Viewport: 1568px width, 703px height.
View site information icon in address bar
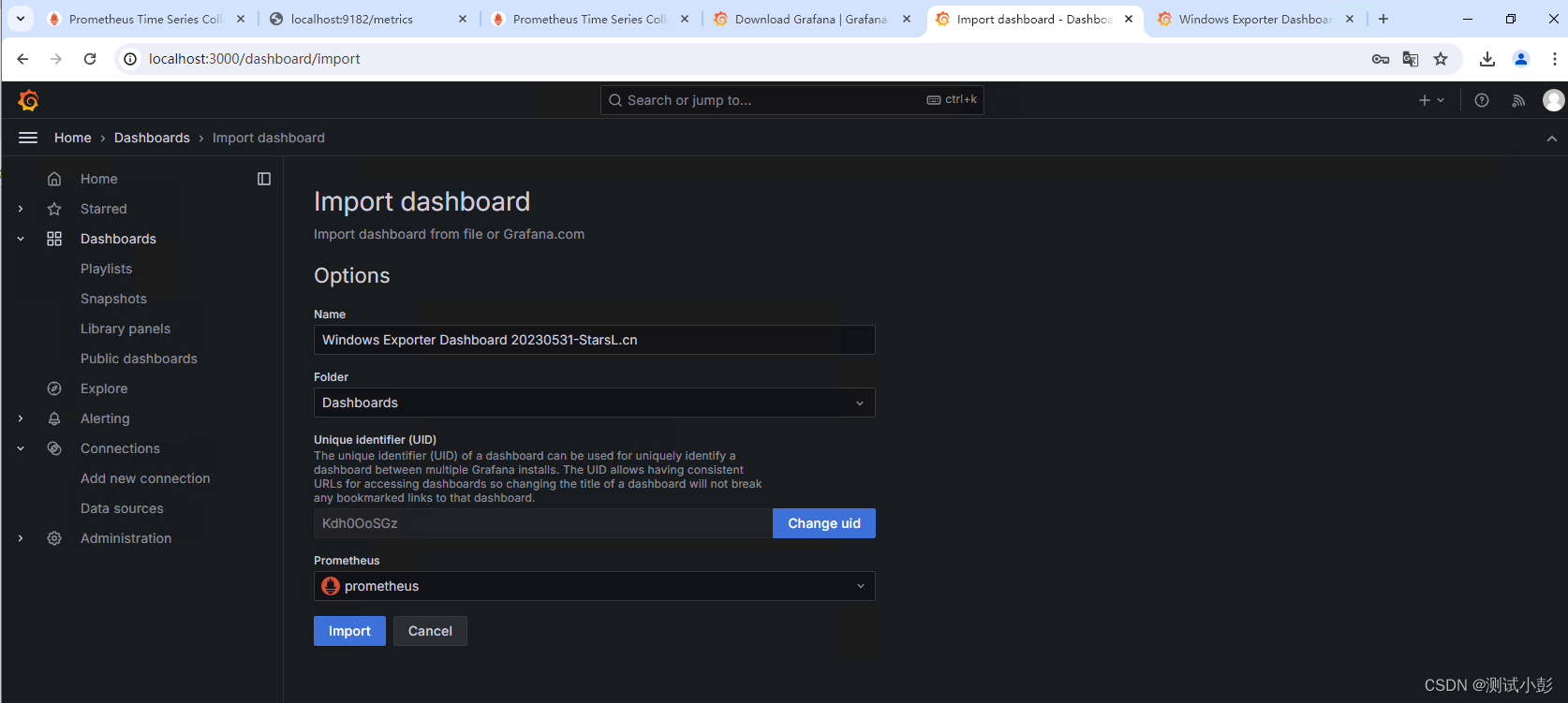(130, 59)
